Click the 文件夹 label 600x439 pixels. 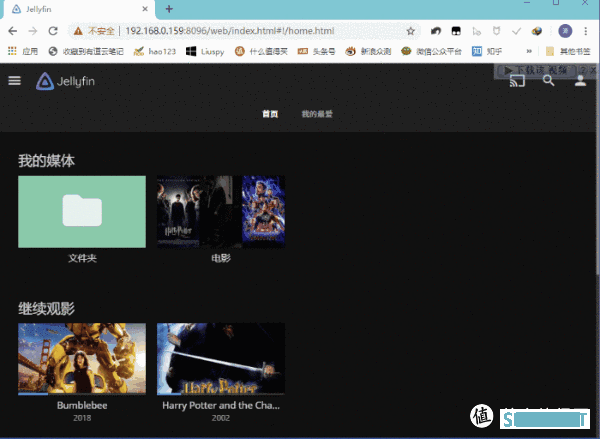(82, 258)
